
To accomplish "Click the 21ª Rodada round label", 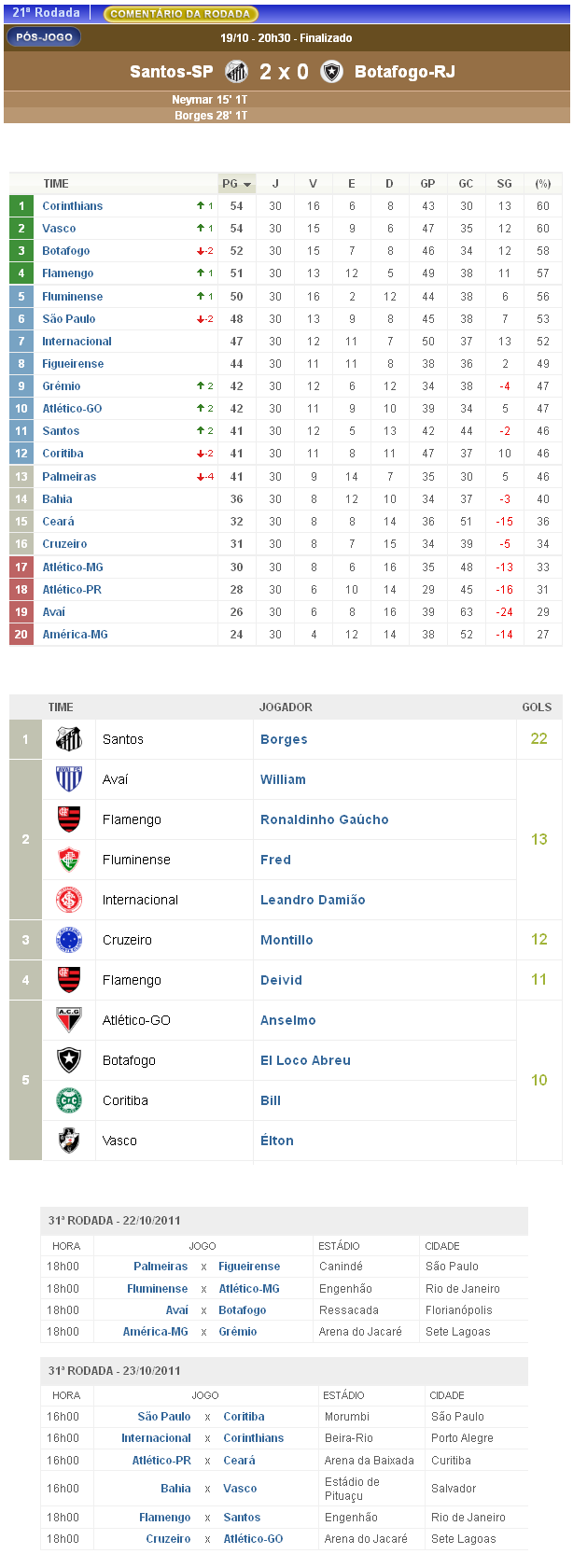I will coord(46,13).
